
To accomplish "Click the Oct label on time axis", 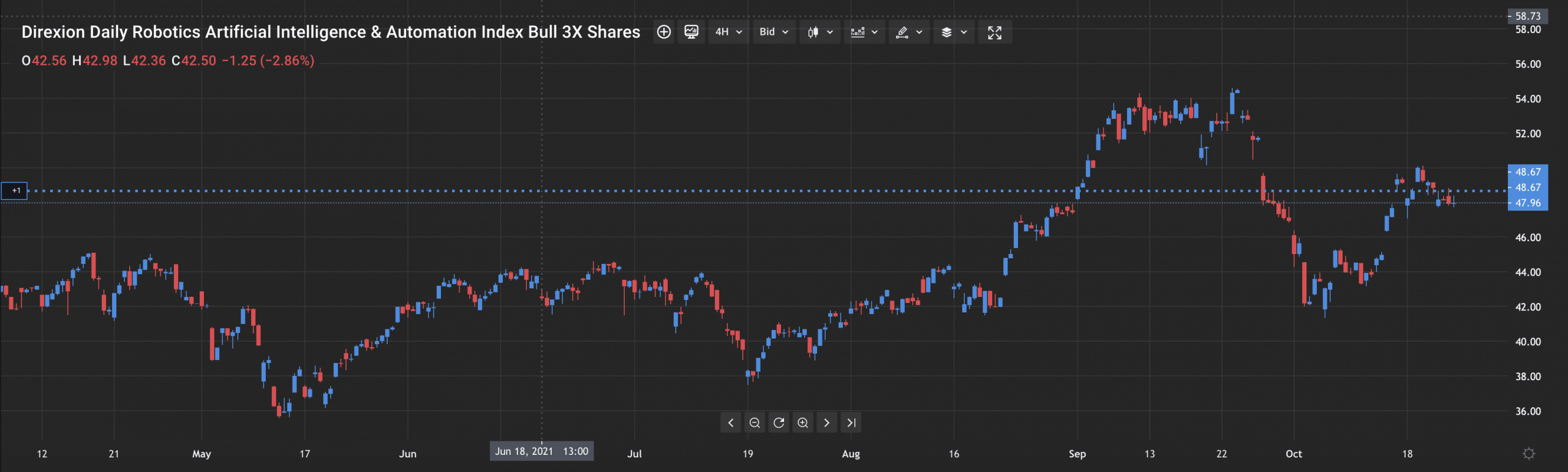I will pyautogui.click(x=1294, y=454).
